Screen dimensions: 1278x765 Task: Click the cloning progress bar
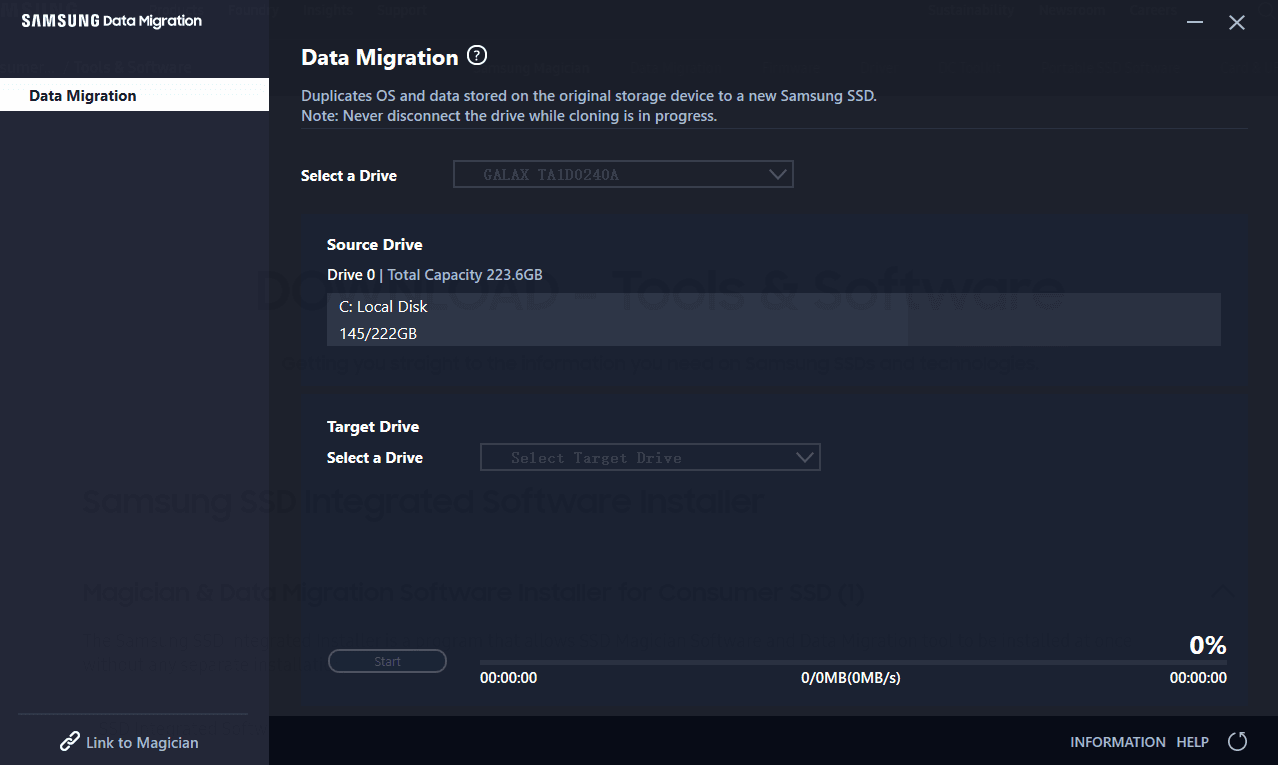pos(850,659)
